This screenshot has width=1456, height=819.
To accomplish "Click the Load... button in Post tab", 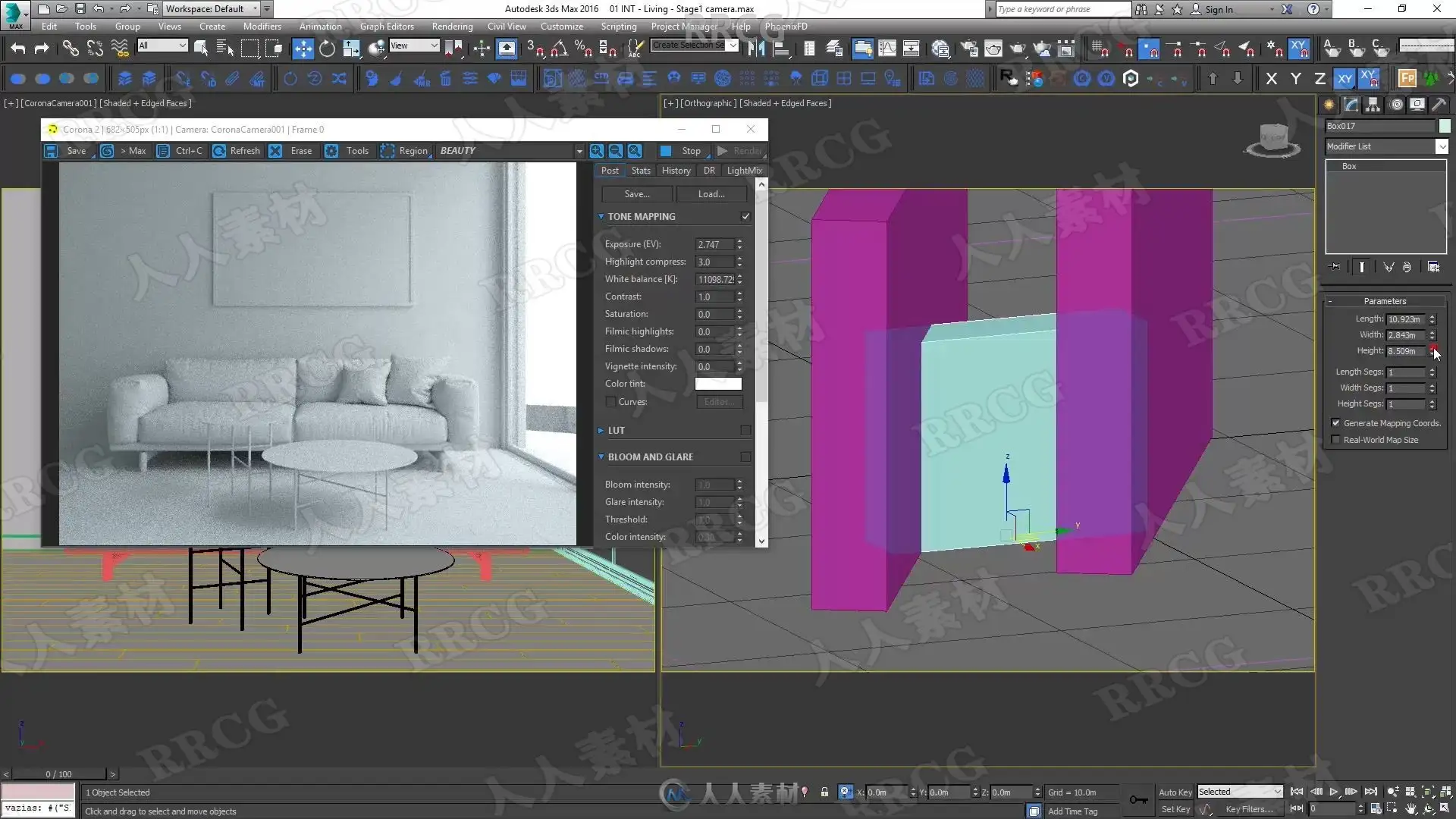I will tap(711, 194).
